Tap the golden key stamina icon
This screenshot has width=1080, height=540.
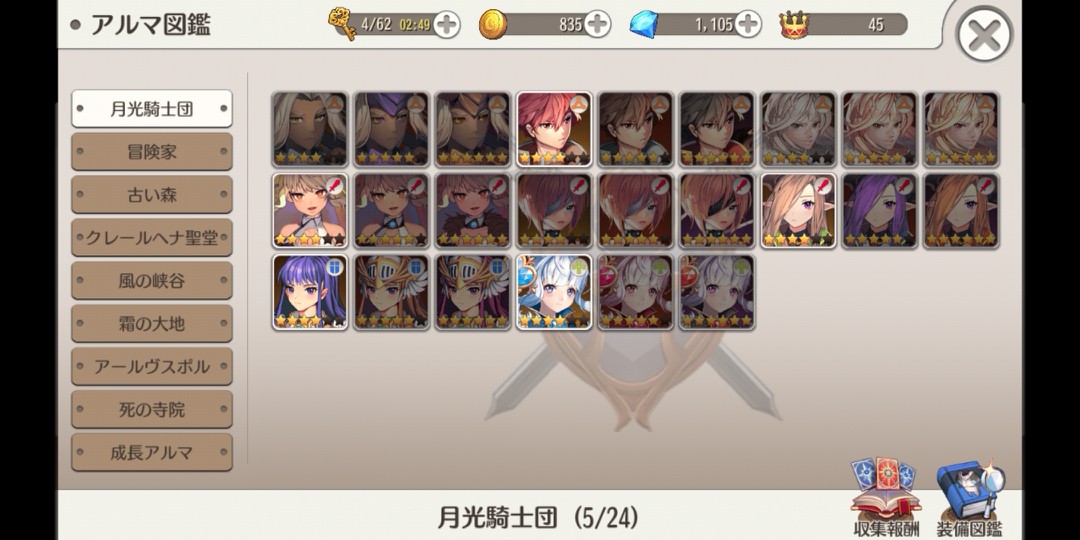click(x=342, y=23)
